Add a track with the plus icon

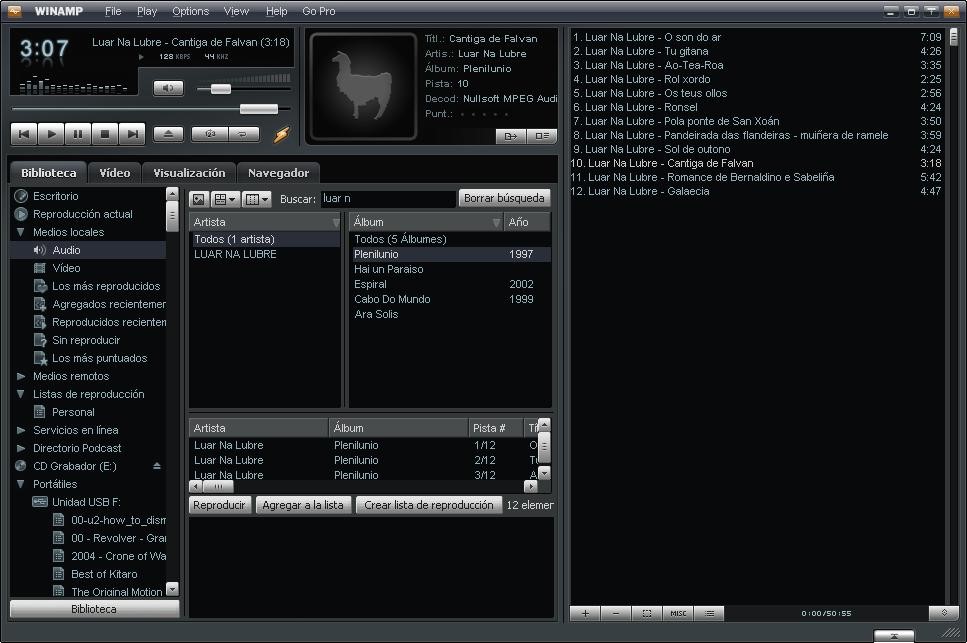583,613
